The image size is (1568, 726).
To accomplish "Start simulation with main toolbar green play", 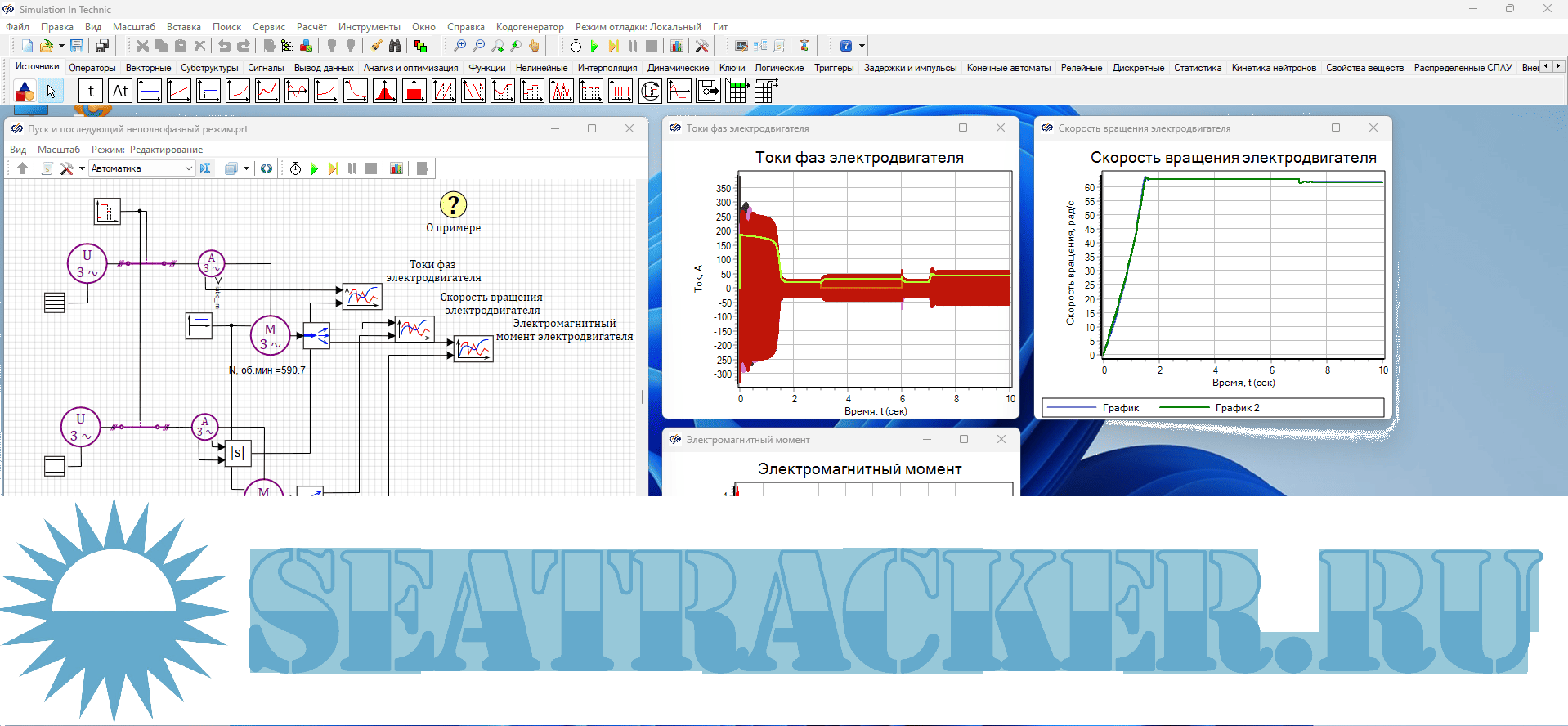I will click(594, 47).
